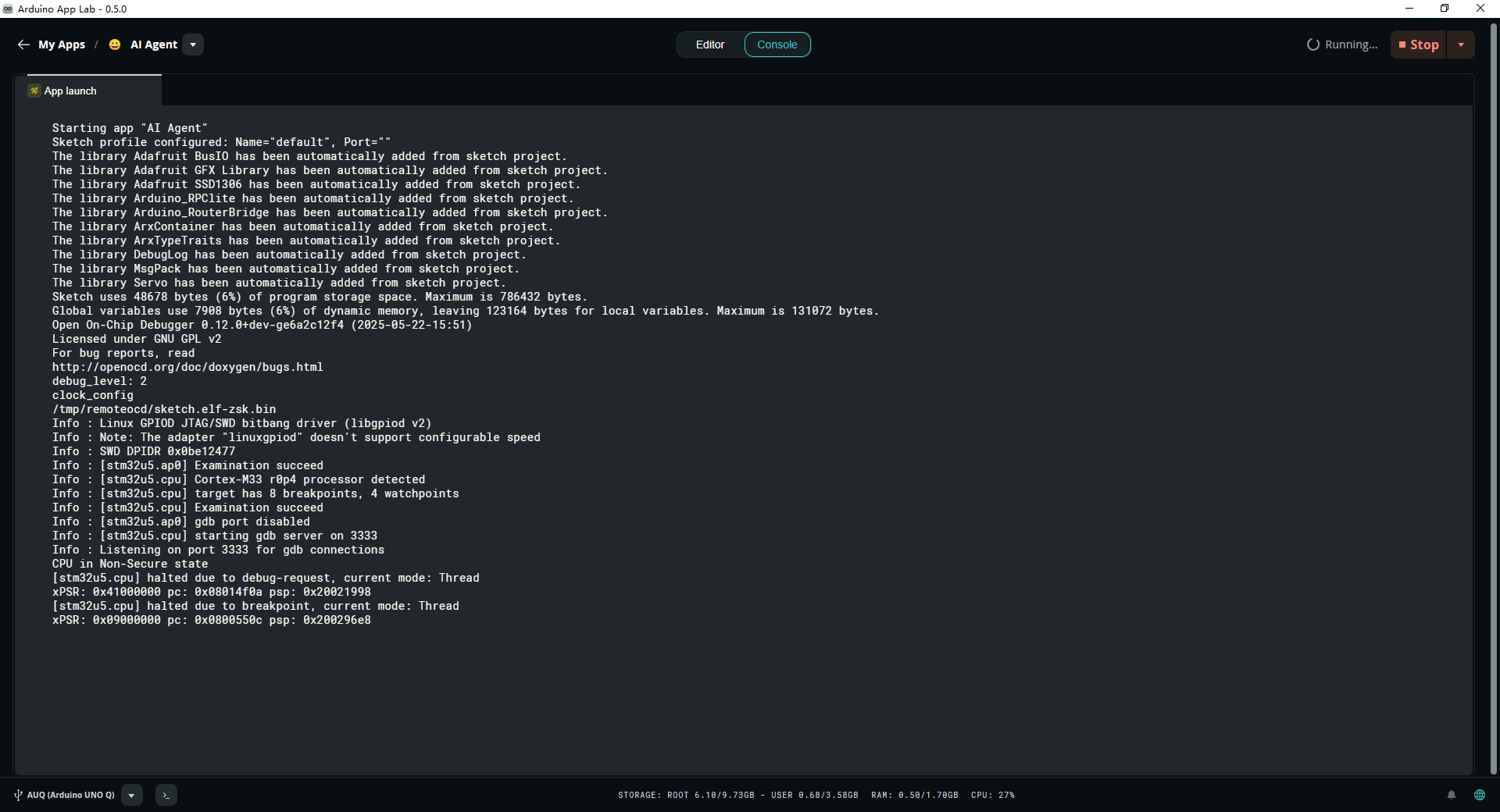
Task: Click the 'debug_level: 2' log line
Action: [99, 381]
